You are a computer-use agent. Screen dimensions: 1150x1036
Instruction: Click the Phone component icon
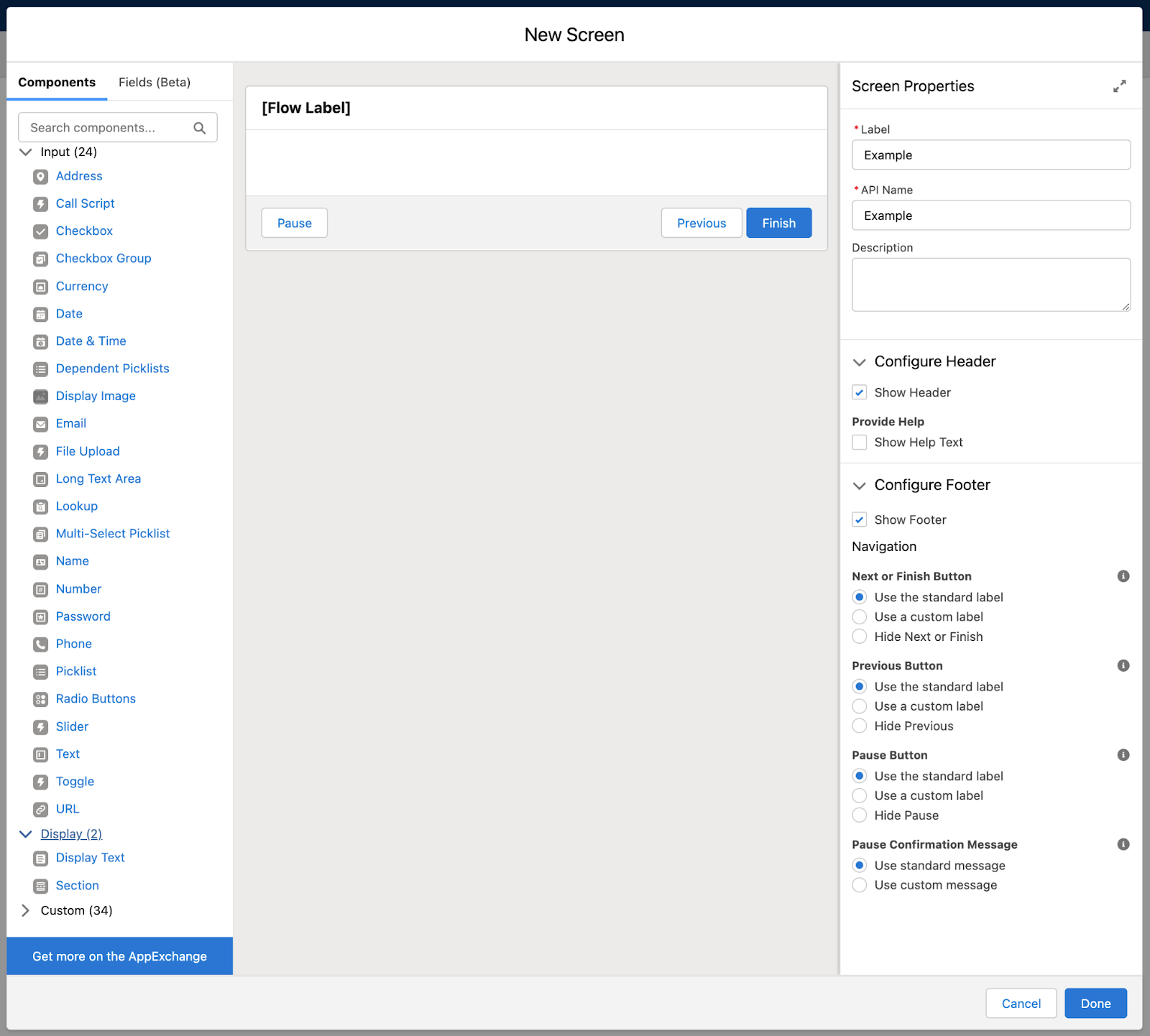click(40, 644)
